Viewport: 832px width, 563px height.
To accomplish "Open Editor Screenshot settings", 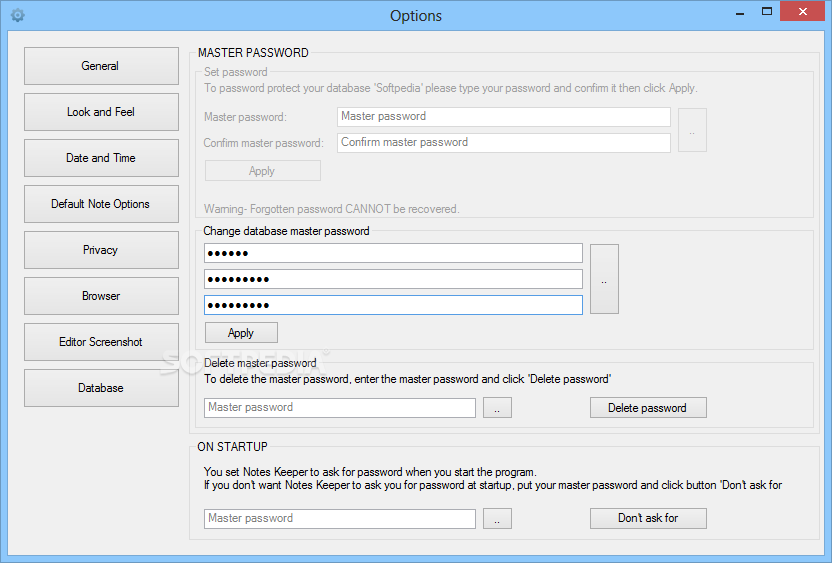I will tap(101, 342).
